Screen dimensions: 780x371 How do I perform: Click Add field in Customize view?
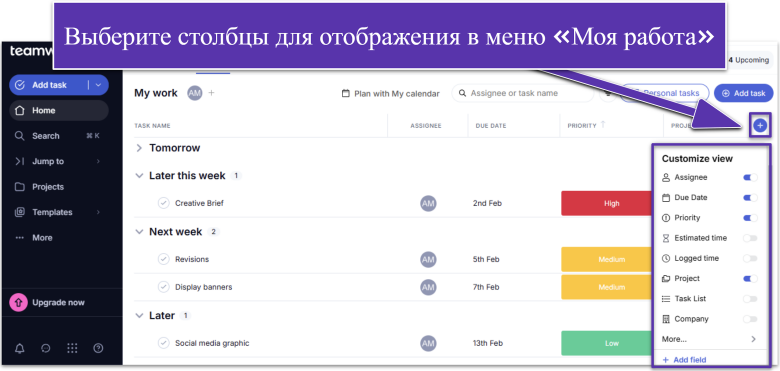coord(684,360)
